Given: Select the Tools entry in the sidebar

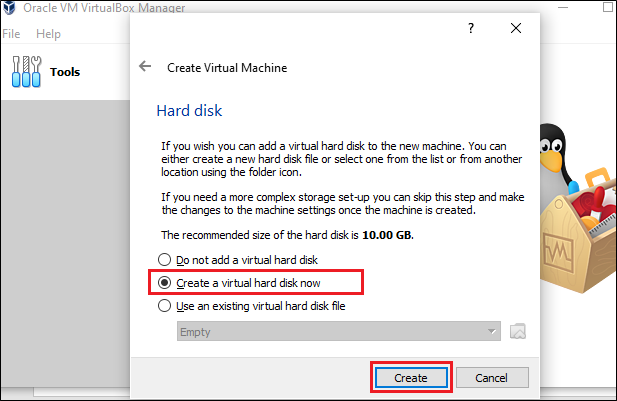Looking at the screenshot, I should (x=65, y=72).
